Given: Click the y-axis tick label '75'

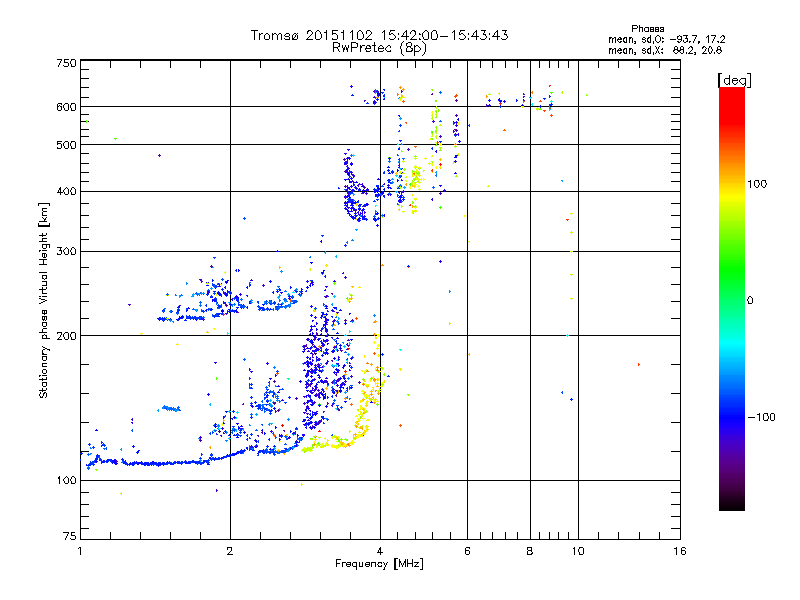Looking at the screenshot, I should (70, 536).
